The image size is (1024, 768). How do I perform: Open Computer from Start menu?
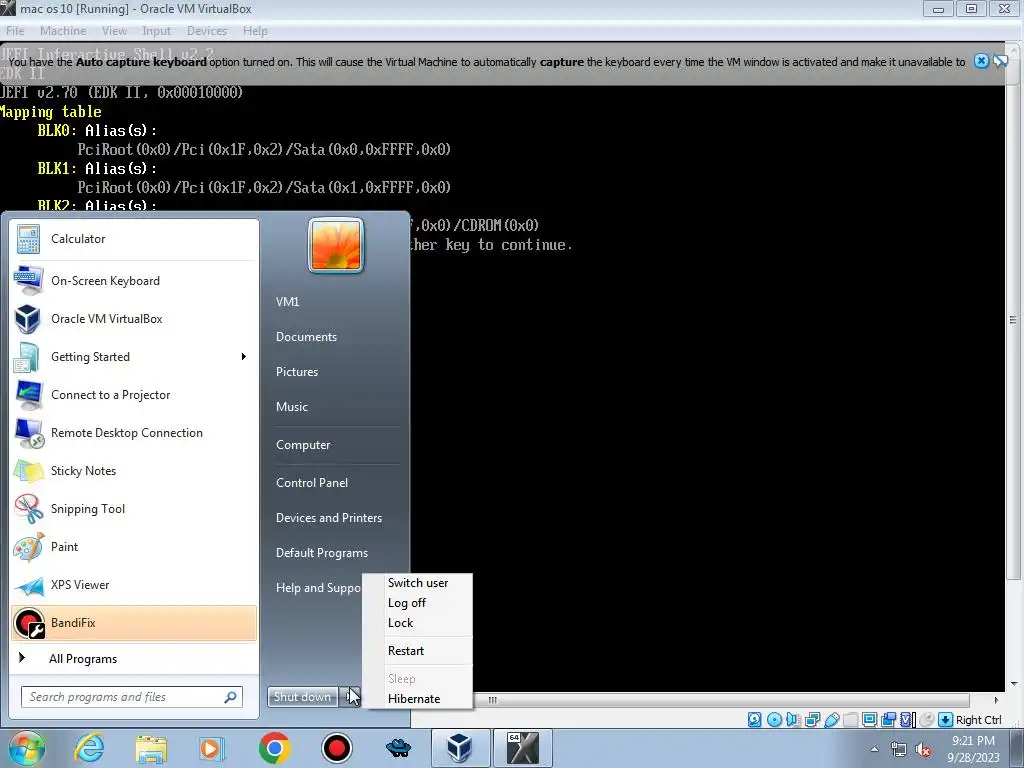point(303,445)
